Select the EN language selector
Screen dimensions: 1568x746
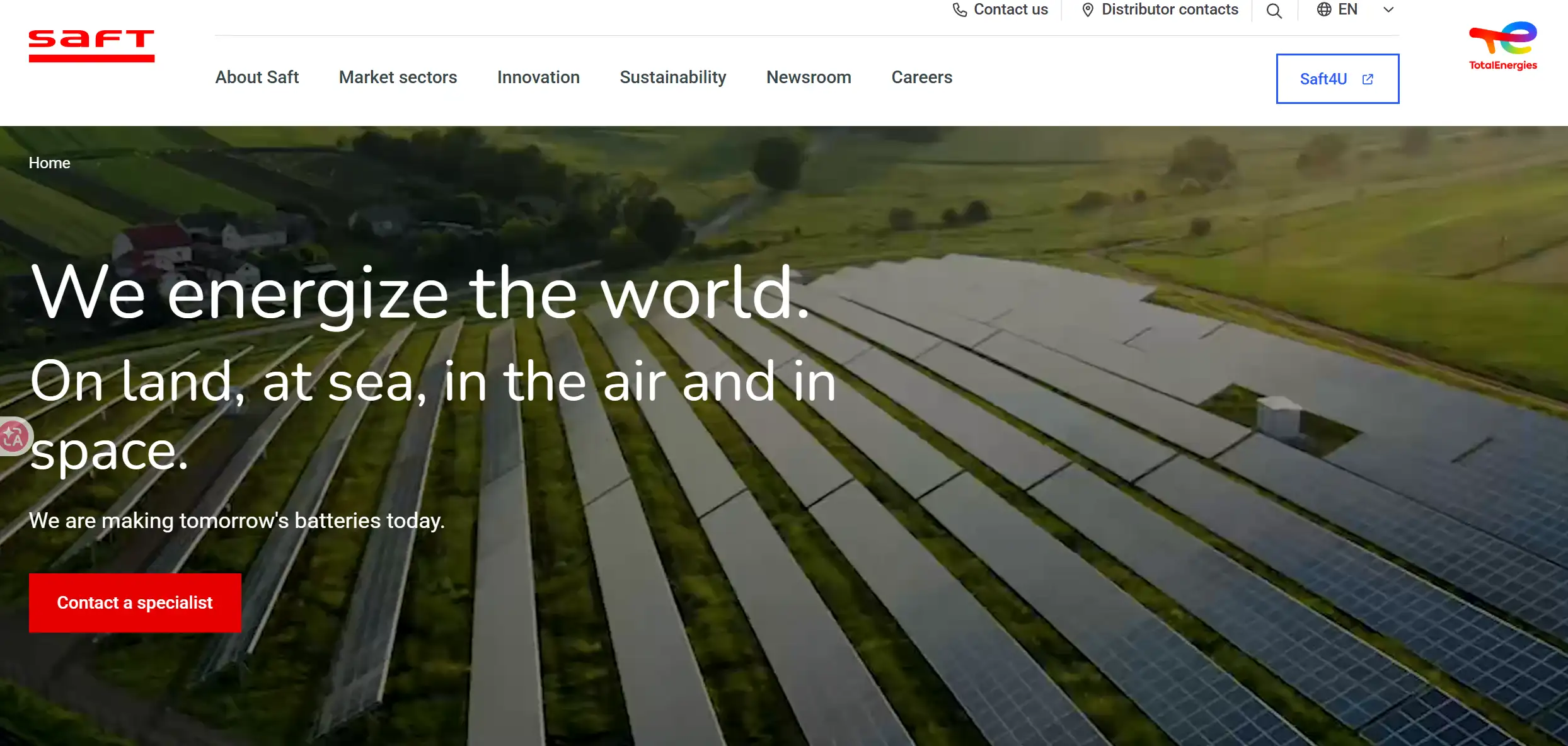pos(1347,9)
